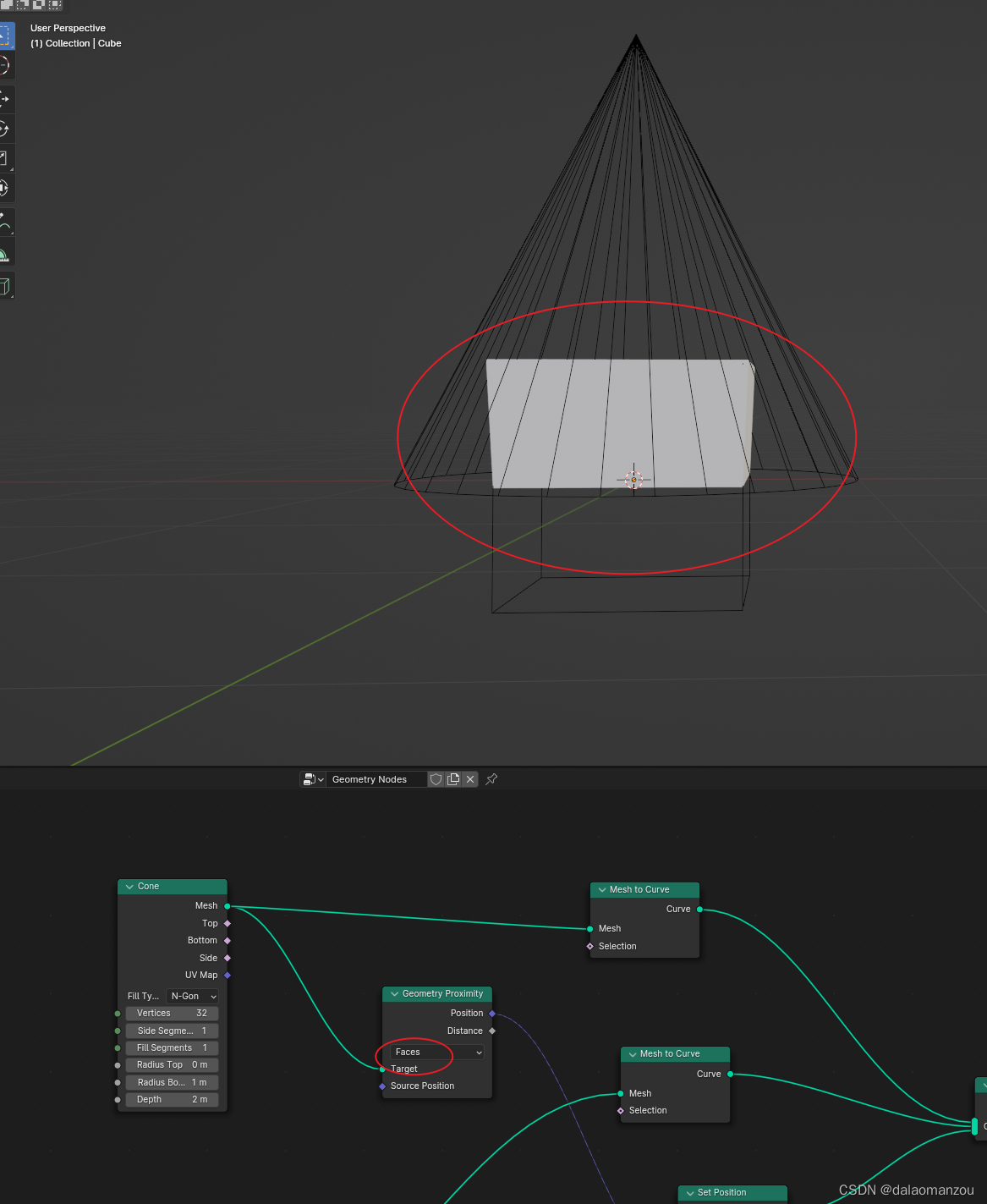
Task: Click the Vertices 32 field
Action: coord(172,1013)
